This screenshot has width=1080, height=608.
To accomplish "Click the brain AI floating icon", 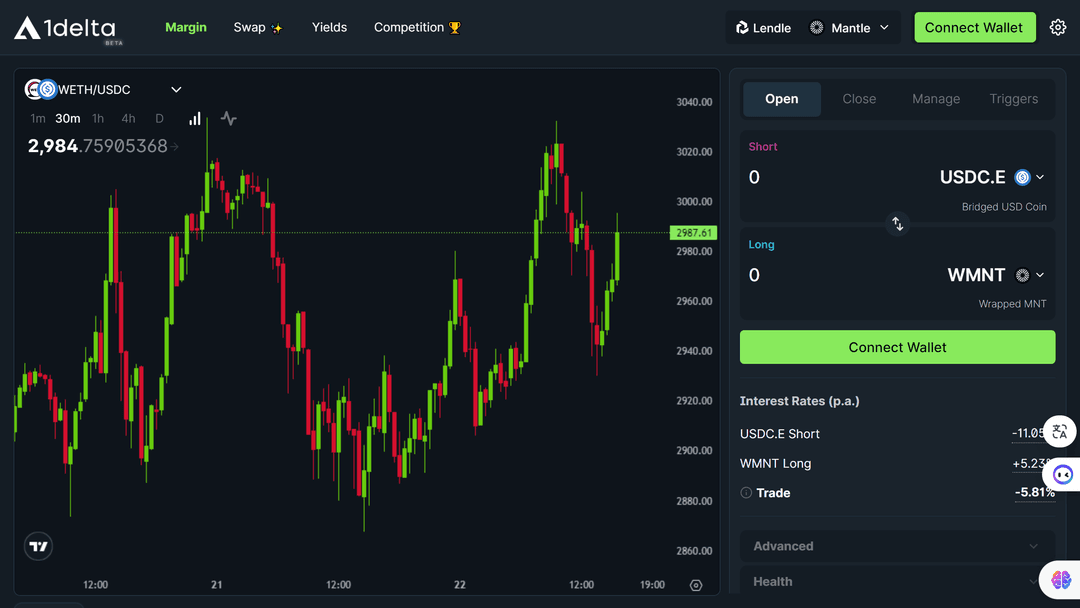I will 1061,580.
